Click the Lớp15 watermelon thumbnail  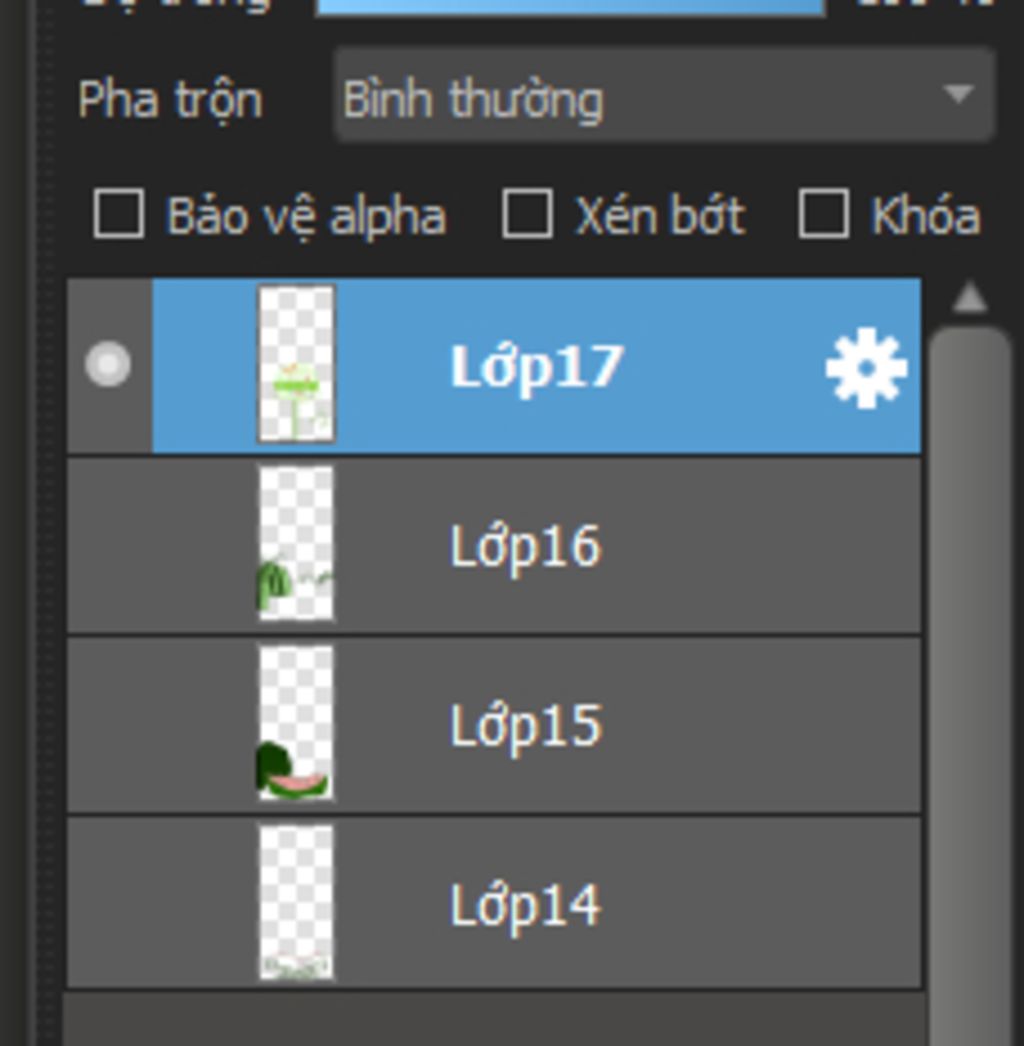[296, 723]
